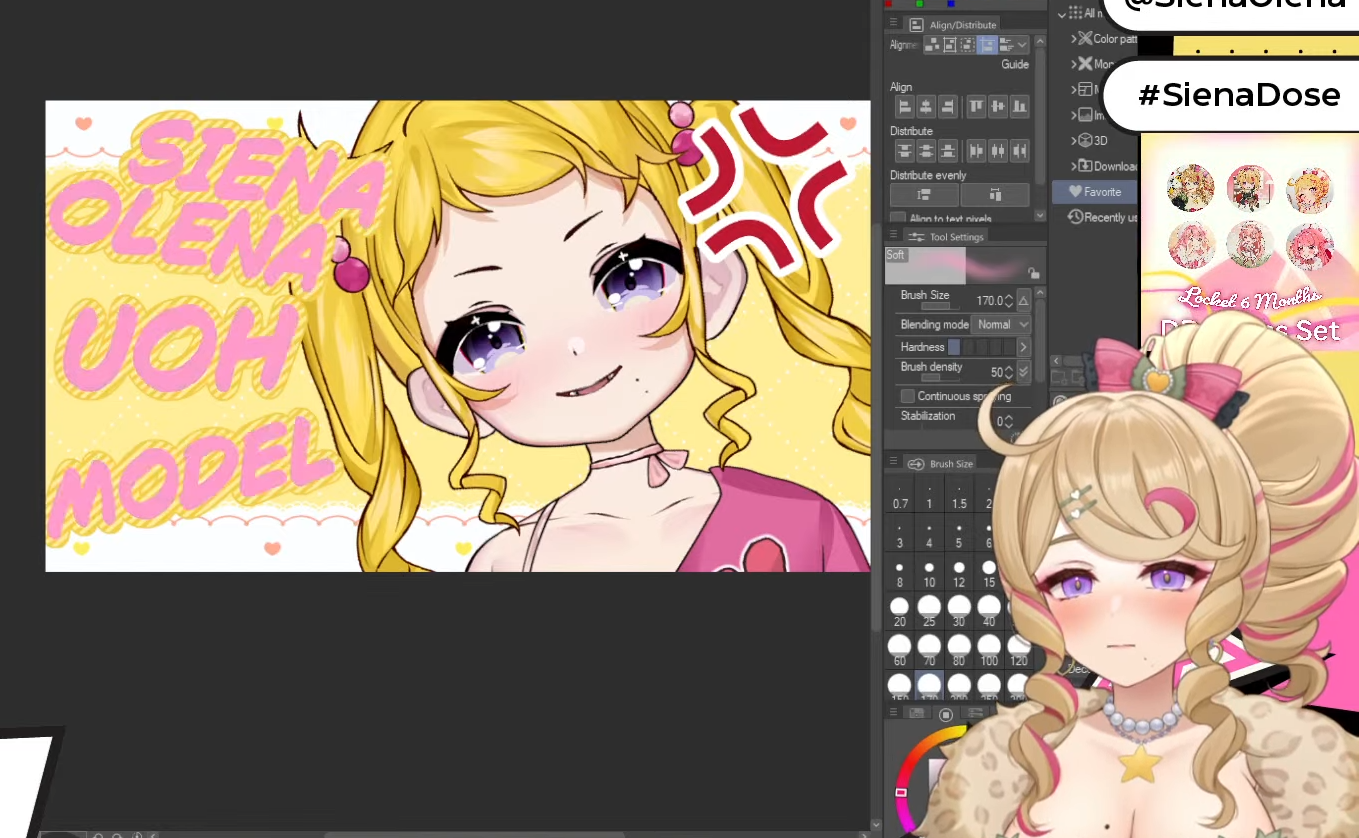
Task: Enable the Align to text pixels checkbox
Action: 898,218
